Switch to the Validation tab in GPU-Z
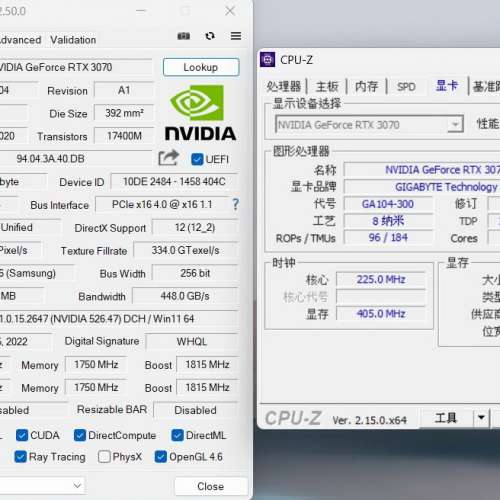 73,40
